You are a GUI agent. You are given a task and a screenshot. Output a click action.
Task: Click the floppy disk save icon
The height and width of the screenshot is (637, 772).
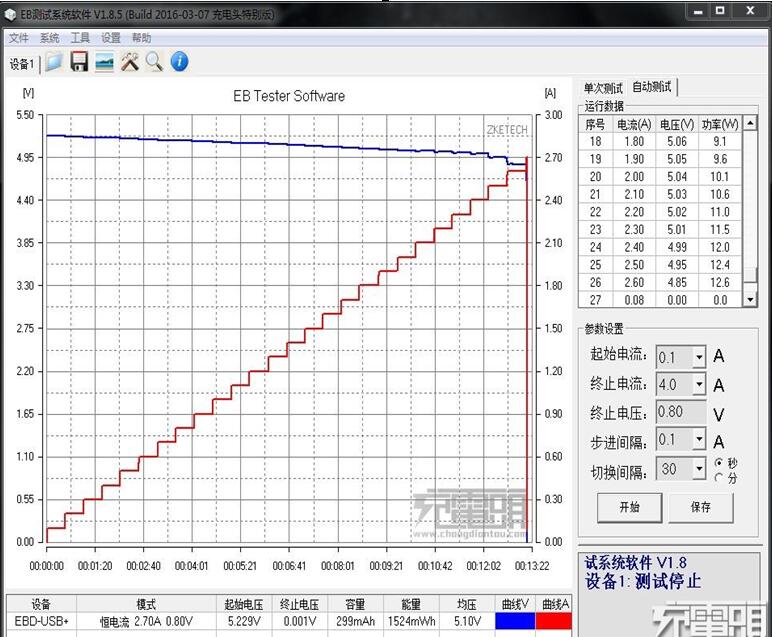(79, 62)
